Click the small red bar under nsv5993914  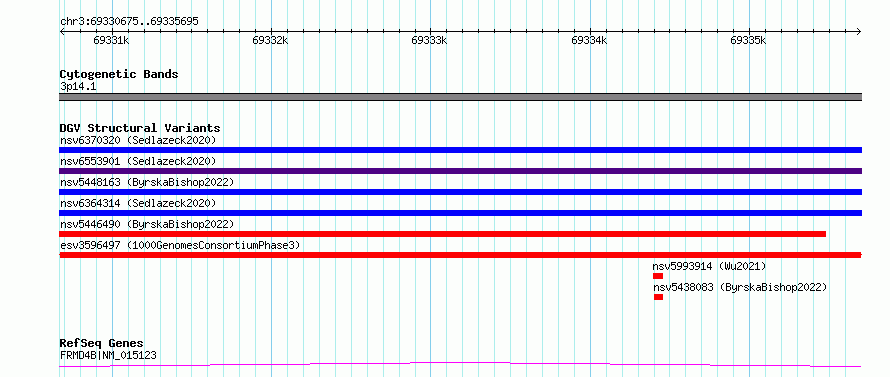tap(658, 276)
